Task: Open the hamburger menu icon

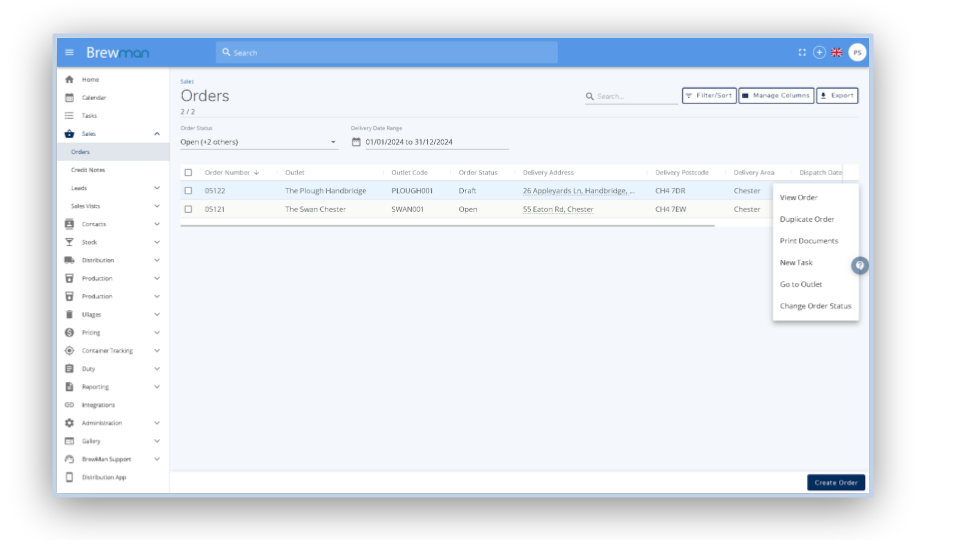Action: 69,53
